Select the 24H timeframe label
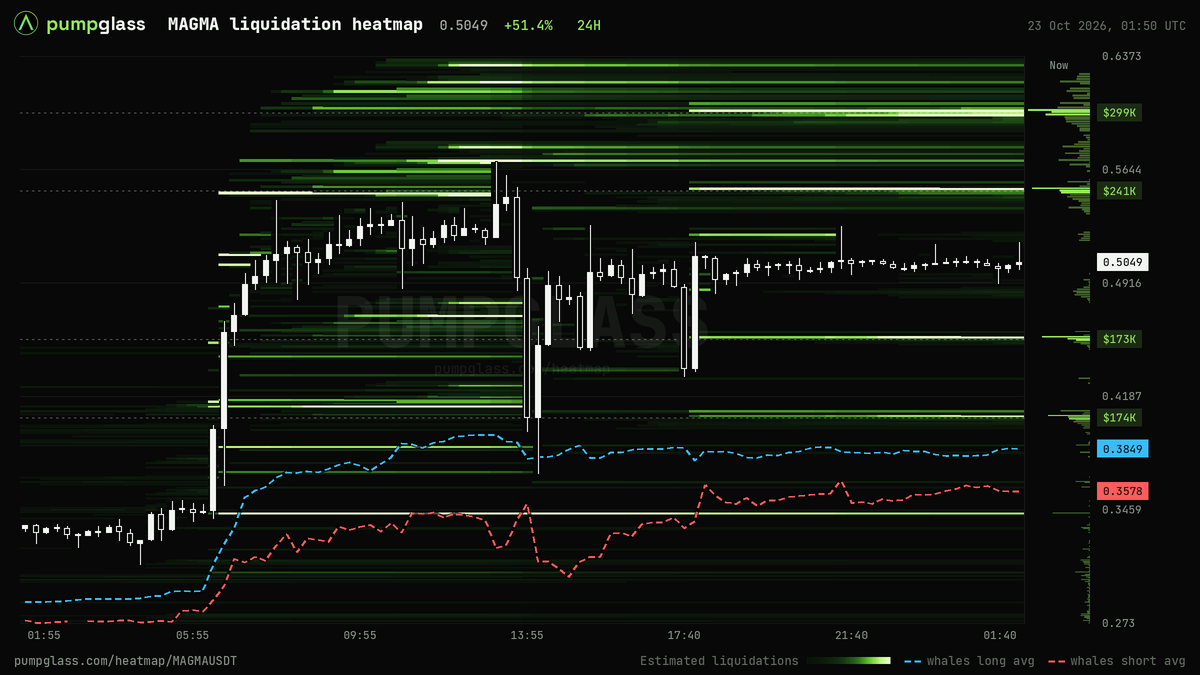This screenshot has width=1200, height=675. pyautogui.click(x=589, y=25)
